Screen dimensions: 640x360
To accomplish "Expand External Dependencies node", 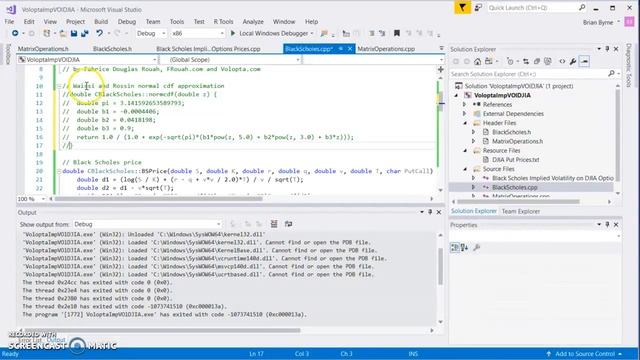I will [464, 114].
